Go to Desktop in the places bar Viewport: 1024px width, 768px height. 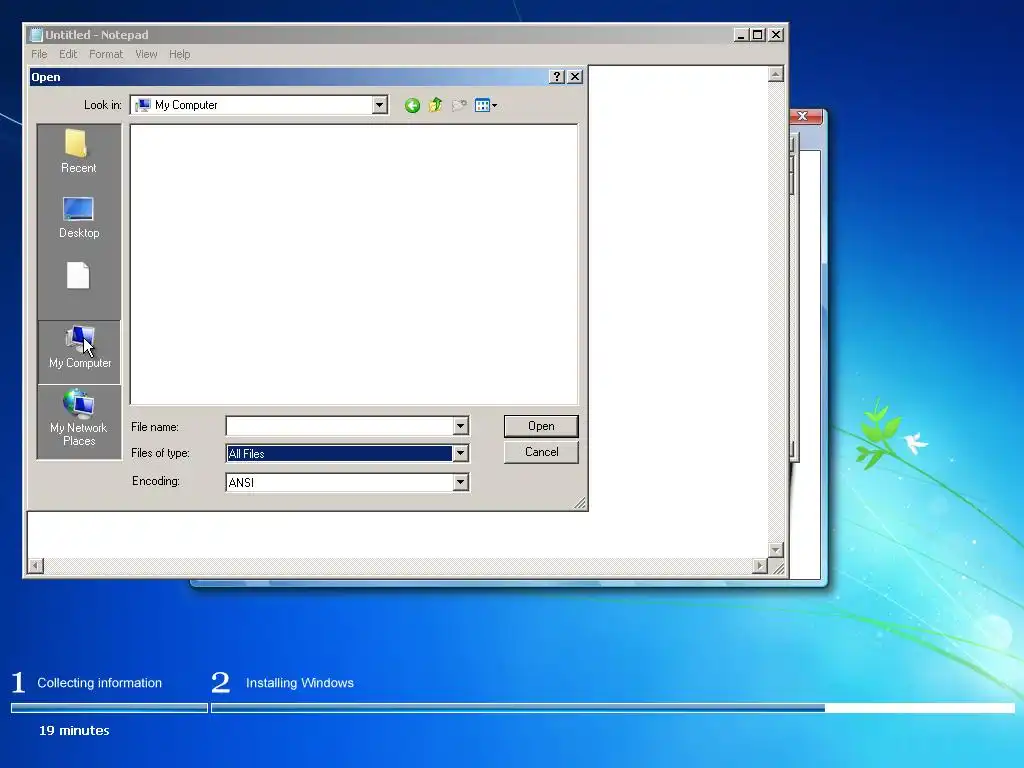pos(78,217)
